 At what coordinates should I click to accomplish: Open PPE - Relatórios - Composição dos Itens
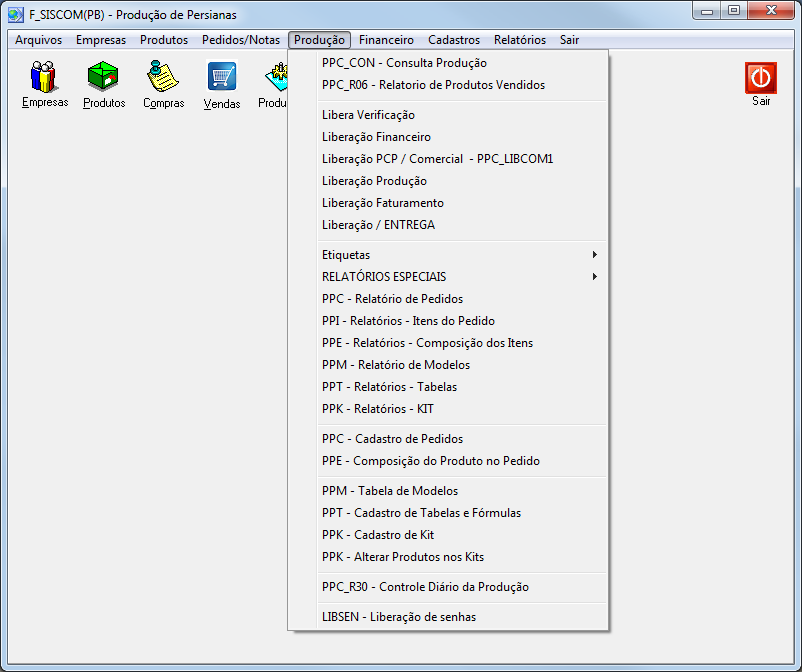point(463,343)
